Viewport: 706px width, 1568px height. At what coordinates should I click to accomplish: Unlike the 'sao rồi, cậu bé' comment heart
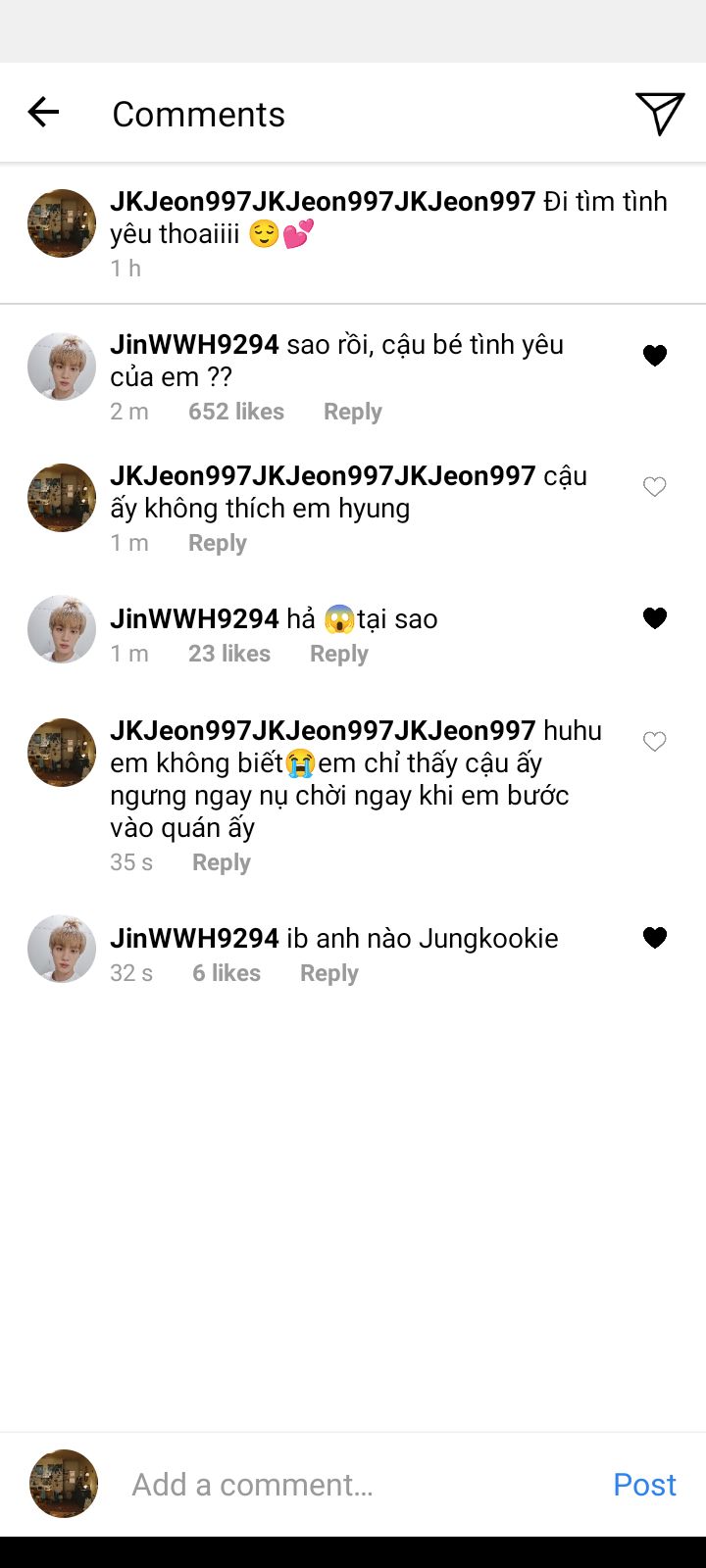pos(655,356)
